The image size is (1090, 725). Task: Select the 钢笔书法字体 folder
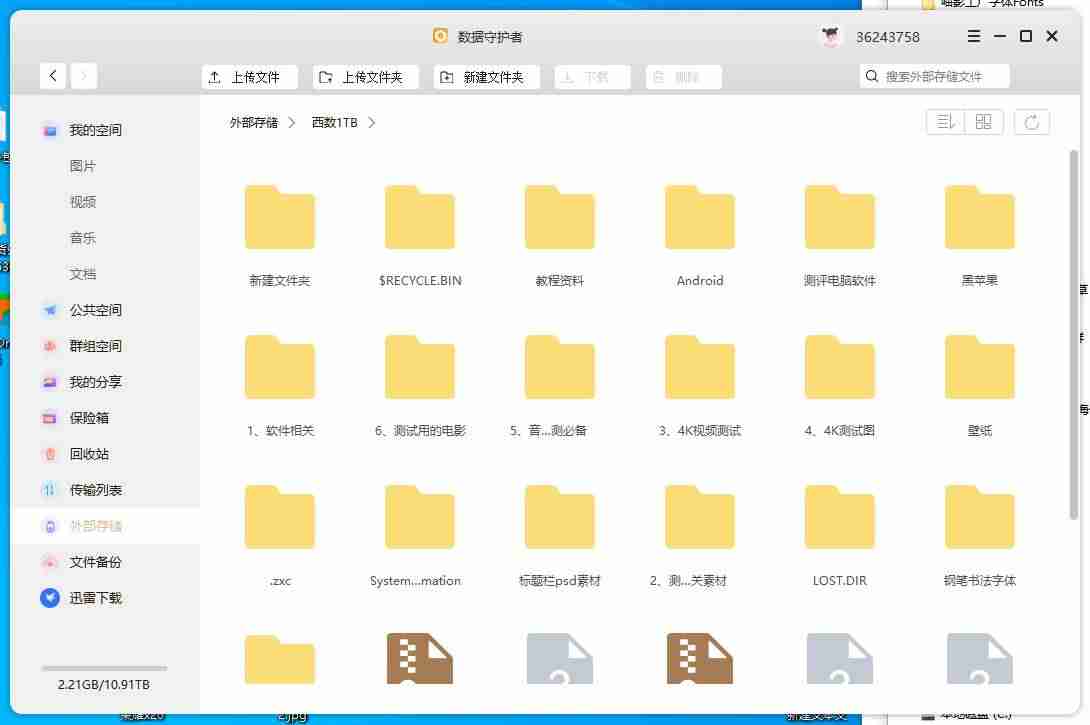979,517
